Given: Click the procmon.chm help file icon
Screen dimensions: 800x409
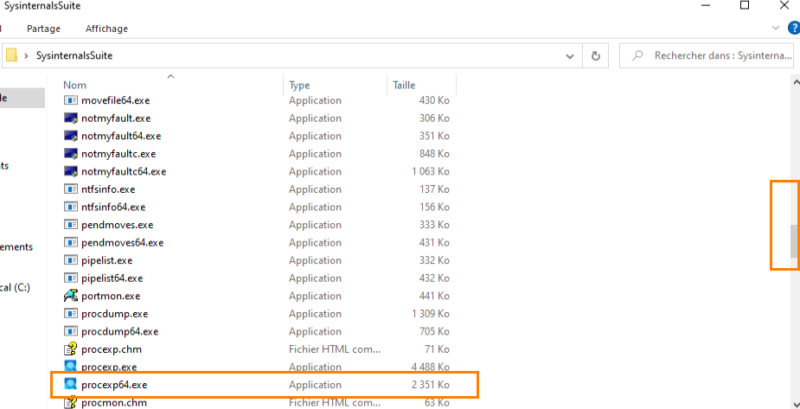Looking at the screenshot, I should click(70, 402).
